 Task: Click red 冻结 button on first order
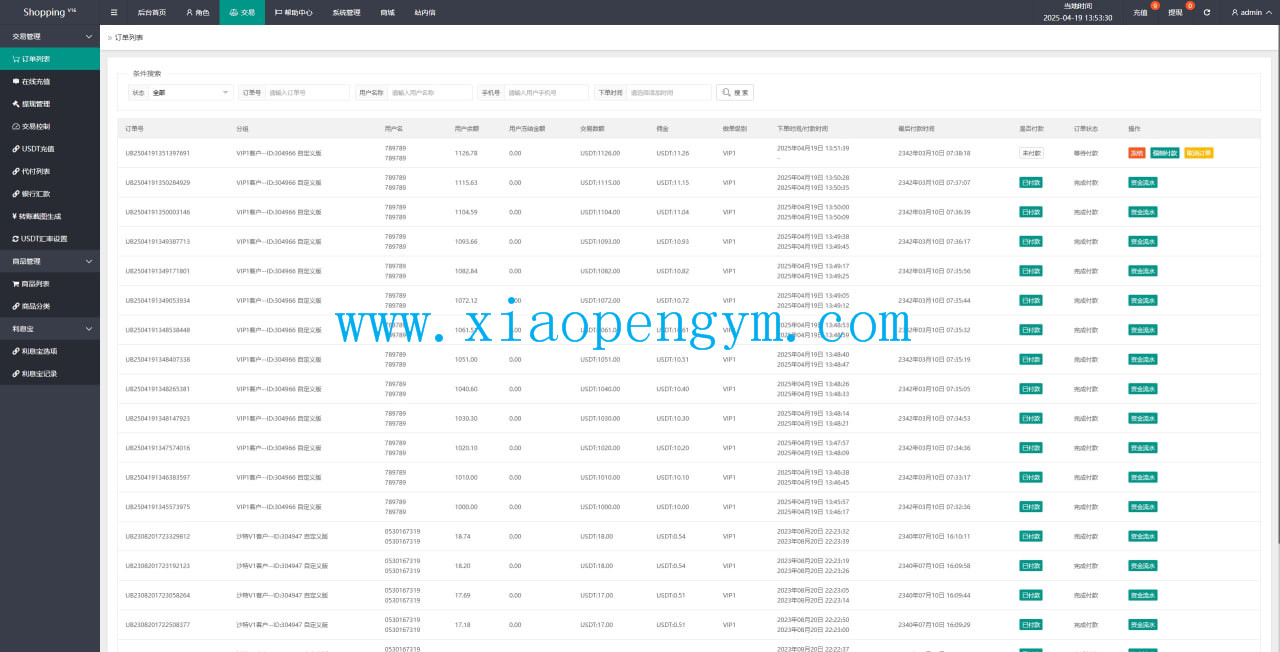(1137, 153)
